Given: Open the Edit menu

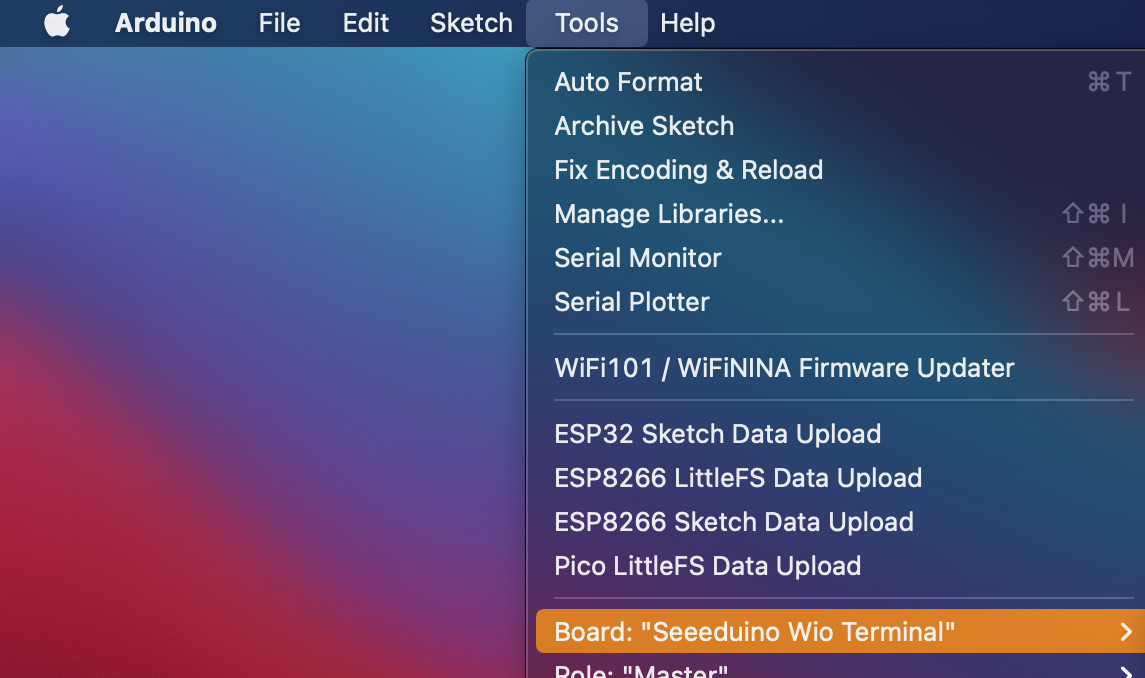Looking at the screenshot, I should click(x=365, y=23).
